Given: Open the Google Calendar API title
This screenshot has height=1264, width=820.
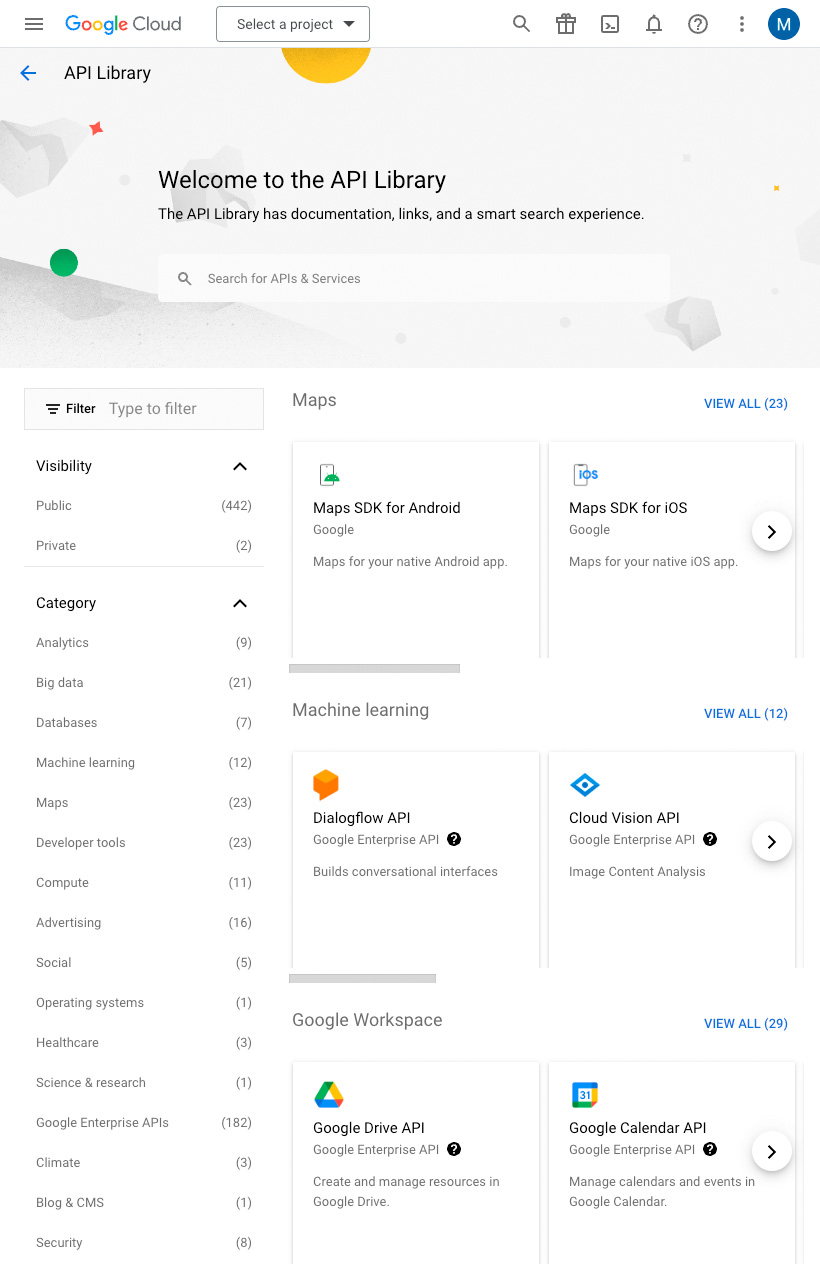Looking at the screenshot, I should [638, 1128].
